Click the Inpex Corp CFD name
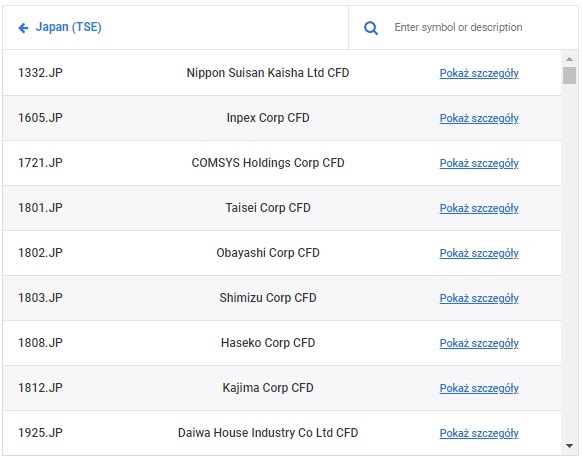This screenshot has width=582, height=459. coord(268,118)
